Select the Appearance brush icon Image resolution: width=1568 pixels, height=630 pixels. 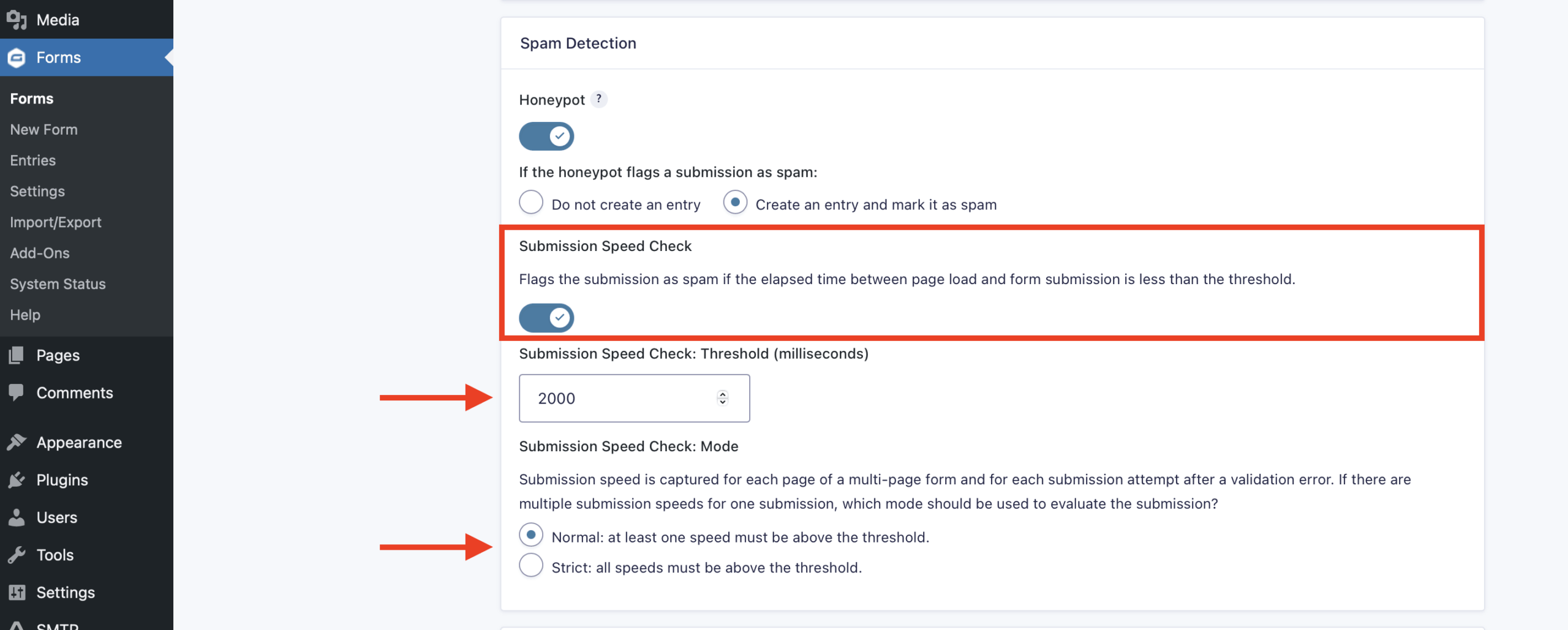(17, 442)
